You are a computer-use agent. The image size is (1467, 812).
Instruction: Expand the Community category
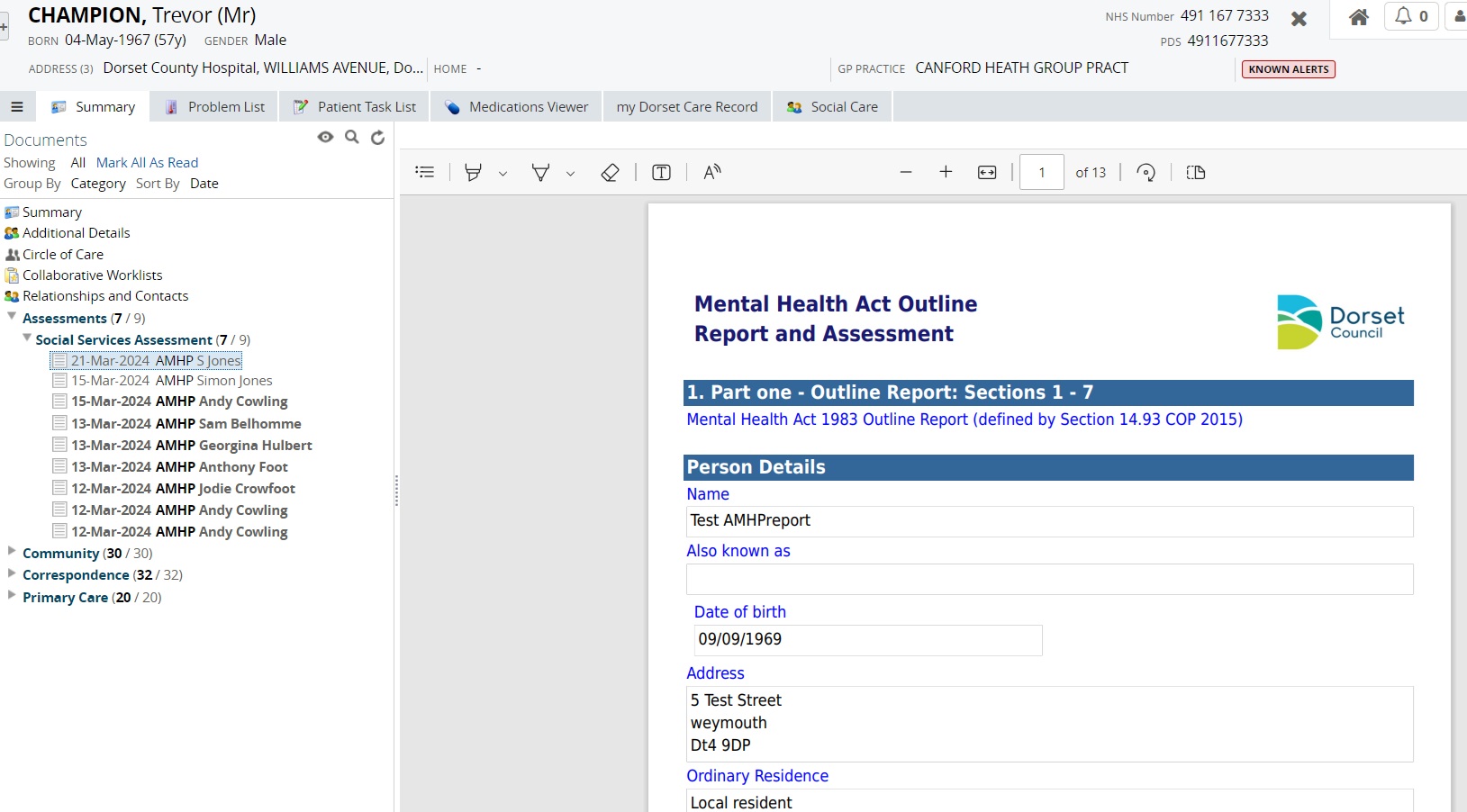click(12, 552)
